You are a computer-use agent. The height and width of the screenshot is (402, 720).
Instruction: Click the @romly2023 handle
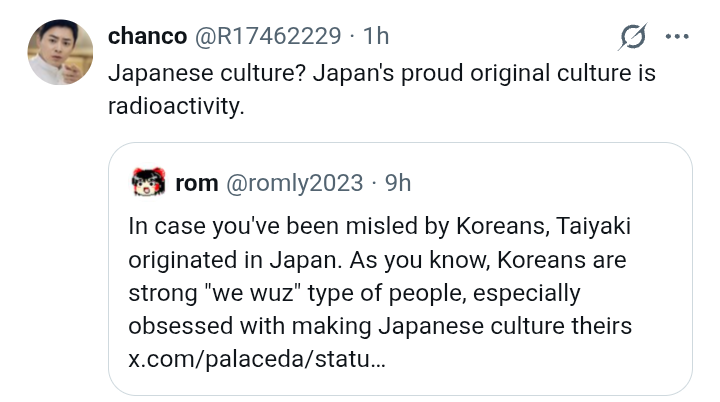pos(294,183)
